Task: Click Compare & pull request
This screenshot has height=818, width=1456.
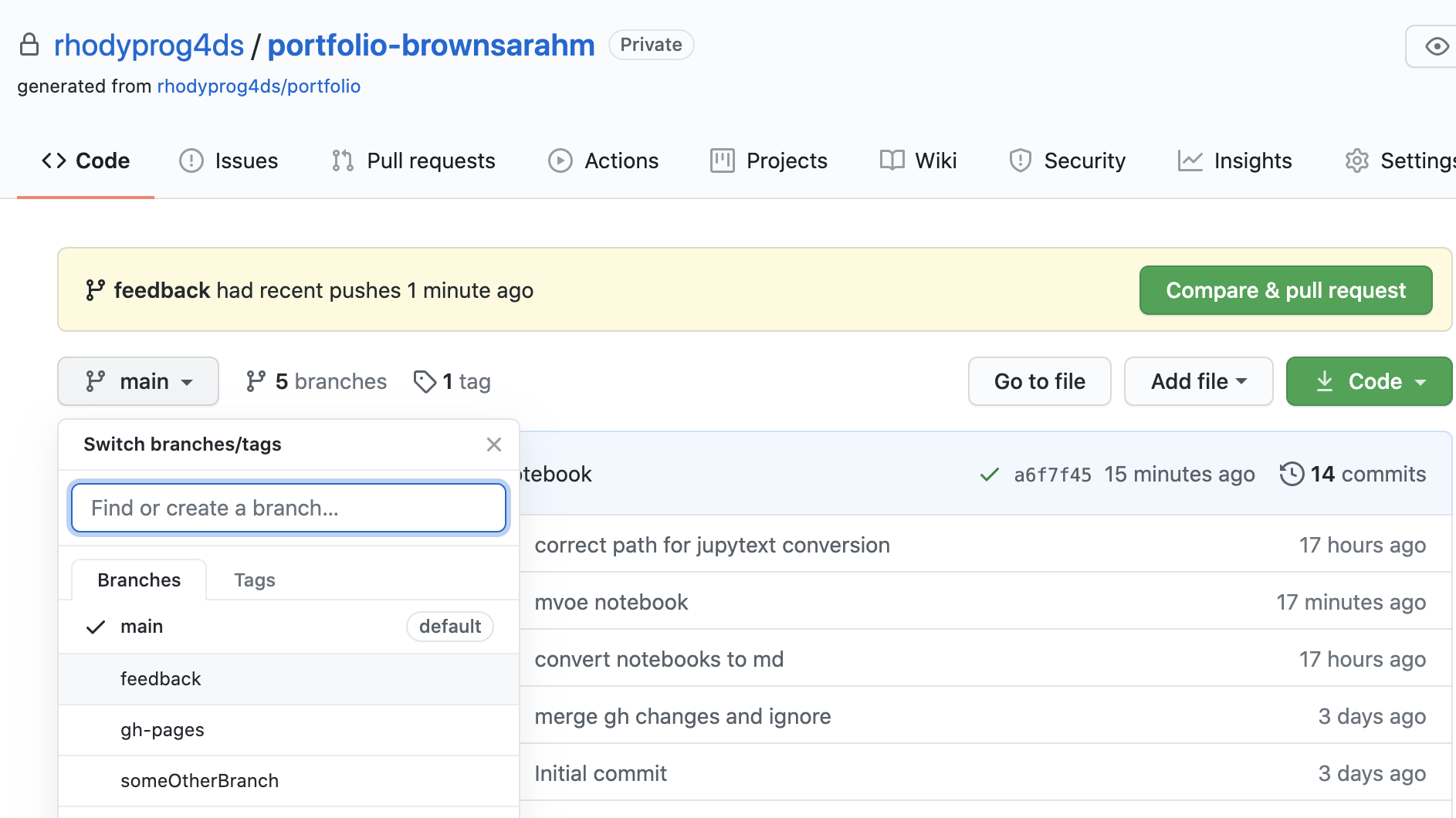Action: [1285, 290]
